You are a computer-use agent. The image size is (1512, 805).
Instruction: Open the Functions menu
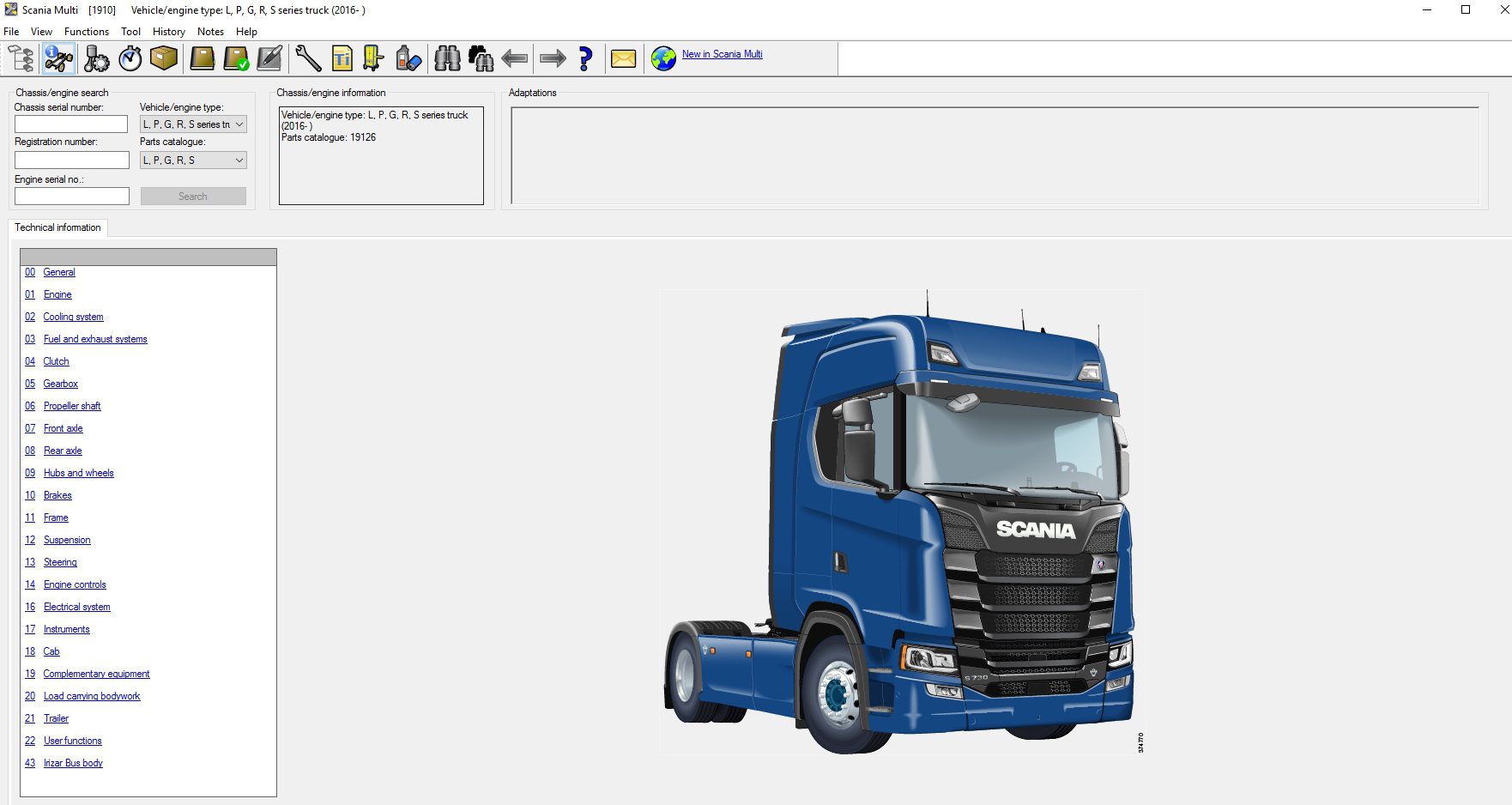point(86,31)
